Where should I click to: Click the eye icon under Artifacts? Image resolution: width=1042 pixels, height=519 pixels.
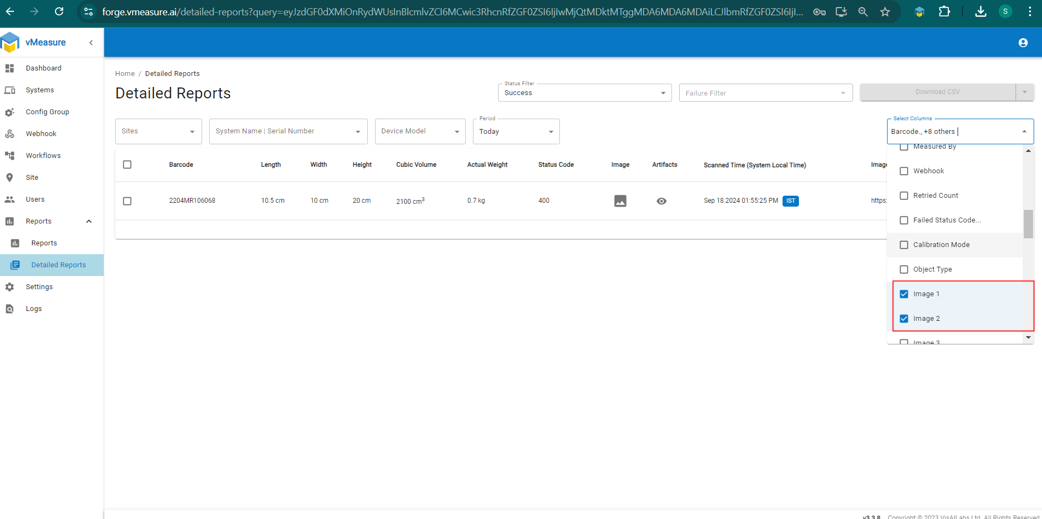pos(661,201)
